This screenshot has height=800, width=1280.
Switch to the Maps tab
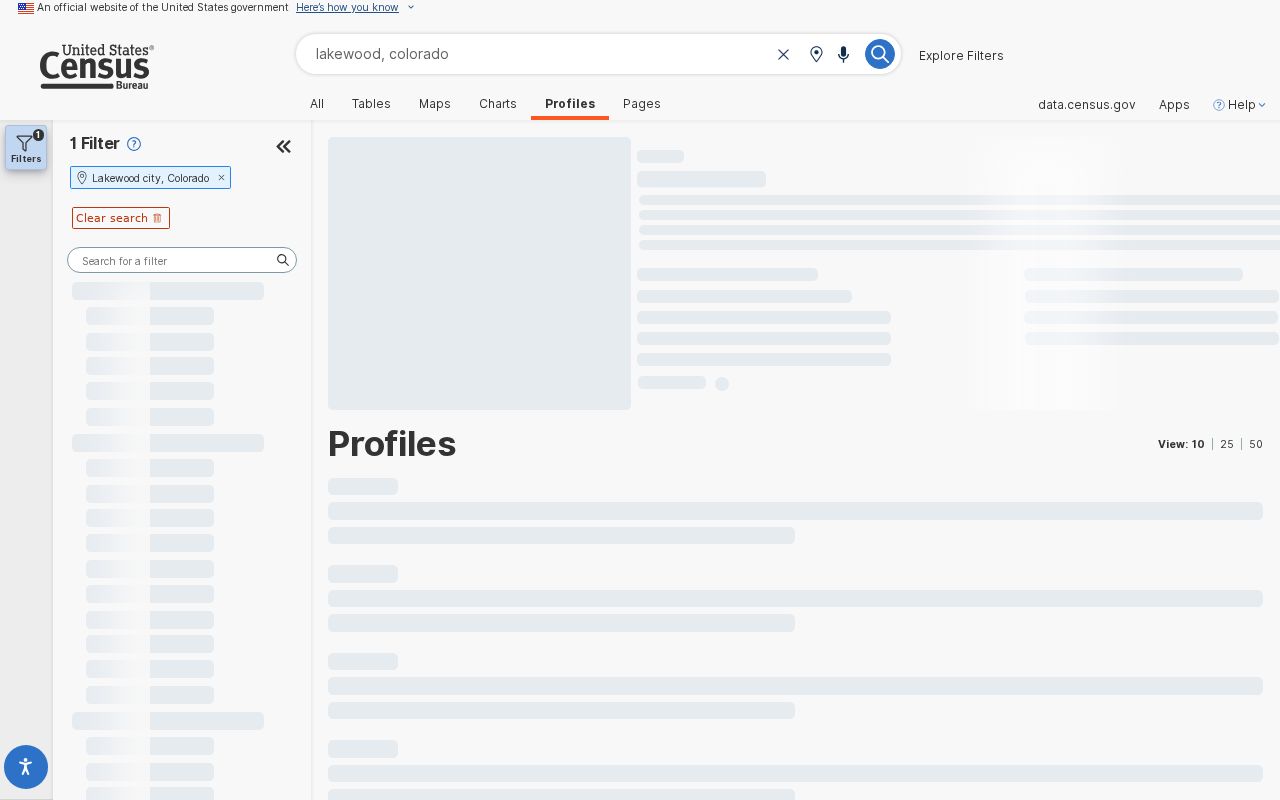click(435, 104)
